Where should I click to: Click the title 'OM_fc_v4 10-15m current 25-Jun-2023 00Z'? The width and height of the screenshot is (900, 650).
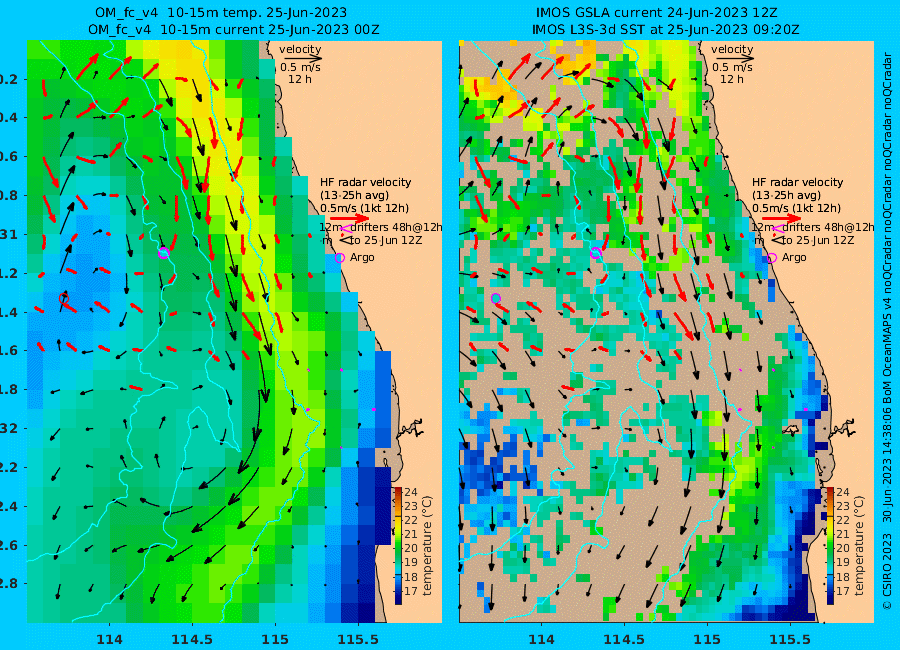pyautogui.click(x=234, y=29)
